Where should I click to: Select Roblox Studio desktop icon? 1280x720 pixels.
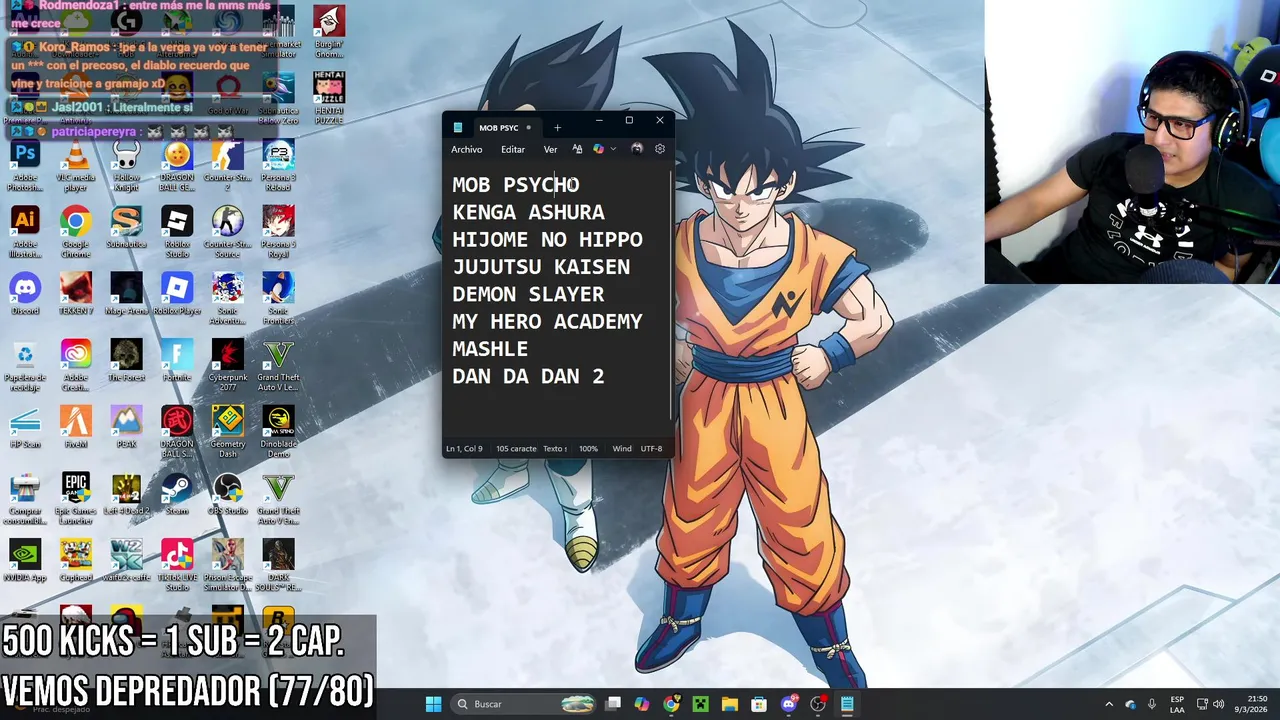177,233
